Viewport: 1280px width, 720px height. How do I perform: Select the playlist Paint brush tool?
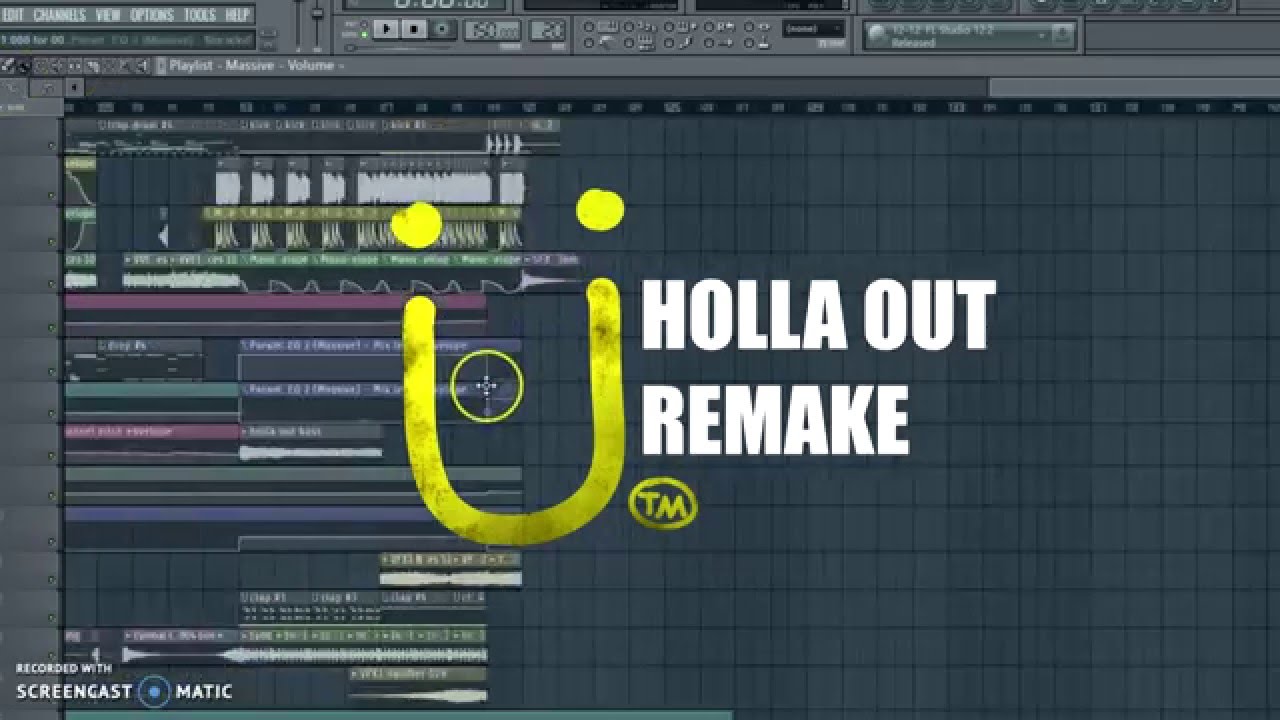tap(23, 66)
